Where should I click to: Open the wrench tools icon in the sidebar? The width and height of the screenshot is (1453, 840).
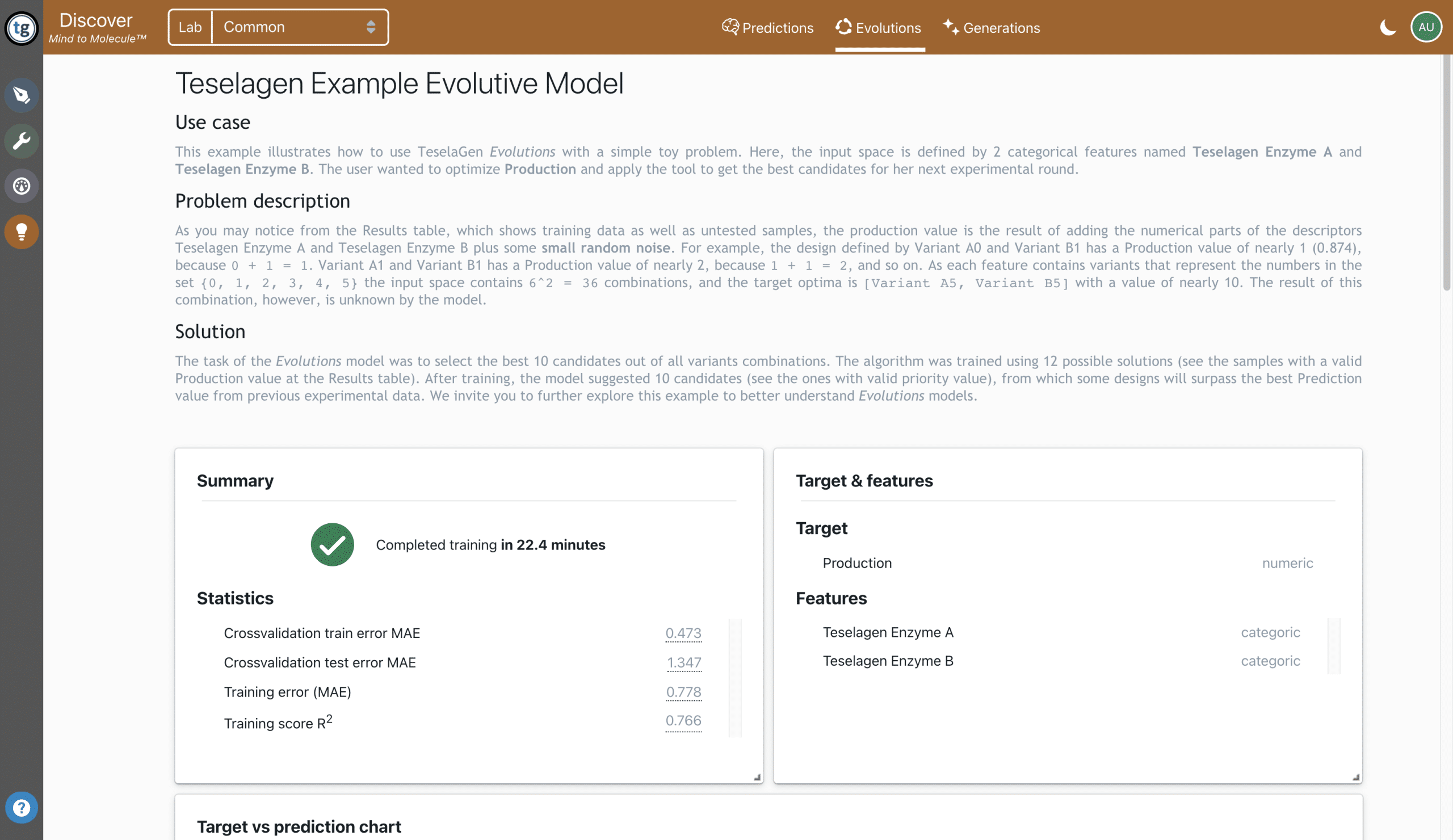pyautogui.click(x=22, y=141)
